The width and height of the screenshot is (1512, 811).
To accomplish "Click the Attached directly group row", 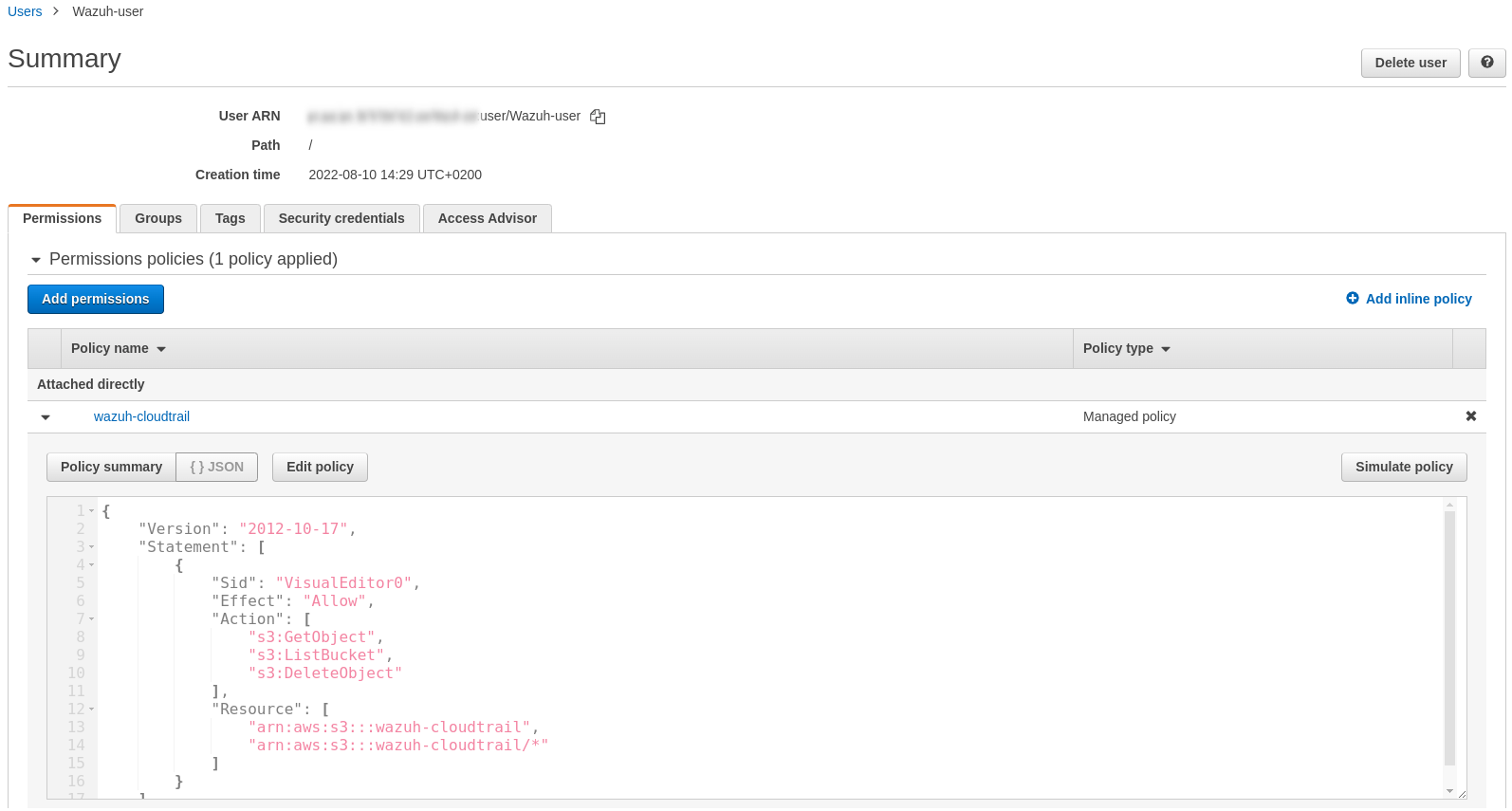I will coord(757,384).
